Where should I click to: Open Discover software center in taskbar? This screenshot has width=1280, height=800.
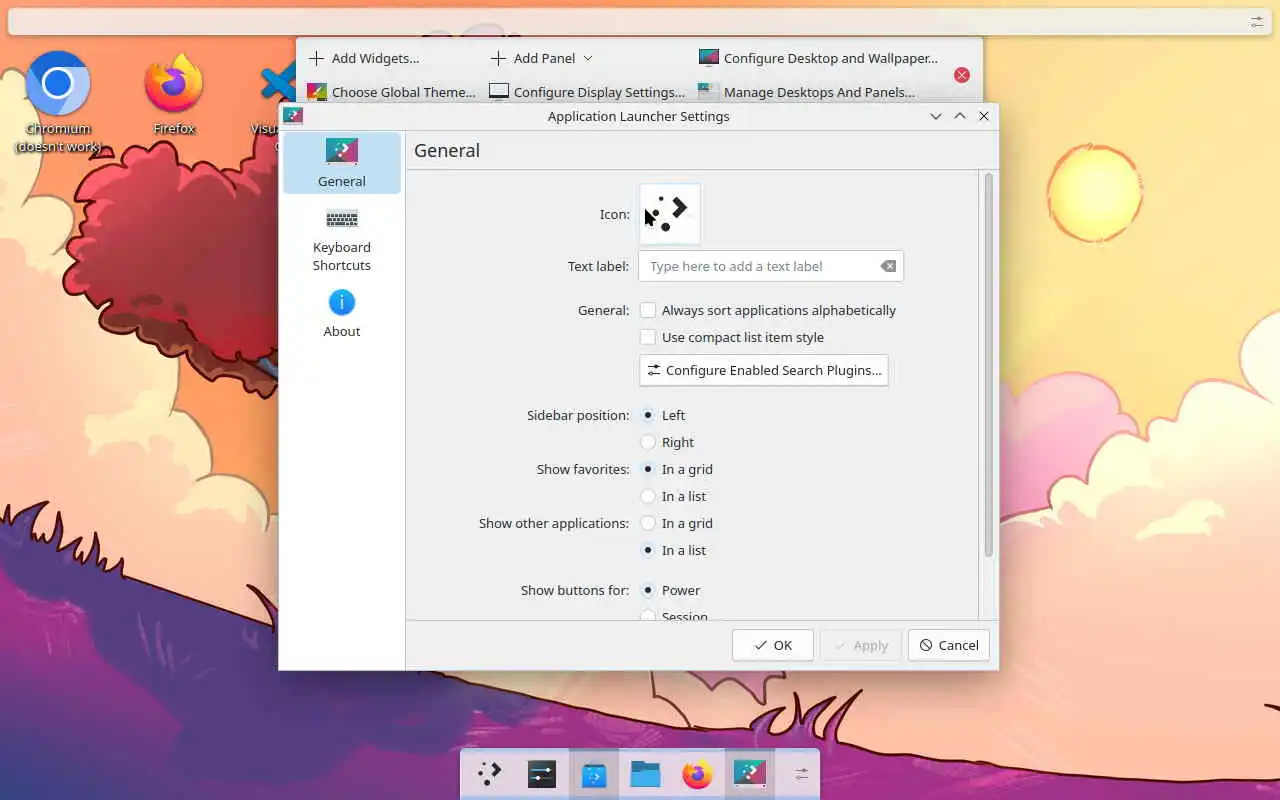594,774
